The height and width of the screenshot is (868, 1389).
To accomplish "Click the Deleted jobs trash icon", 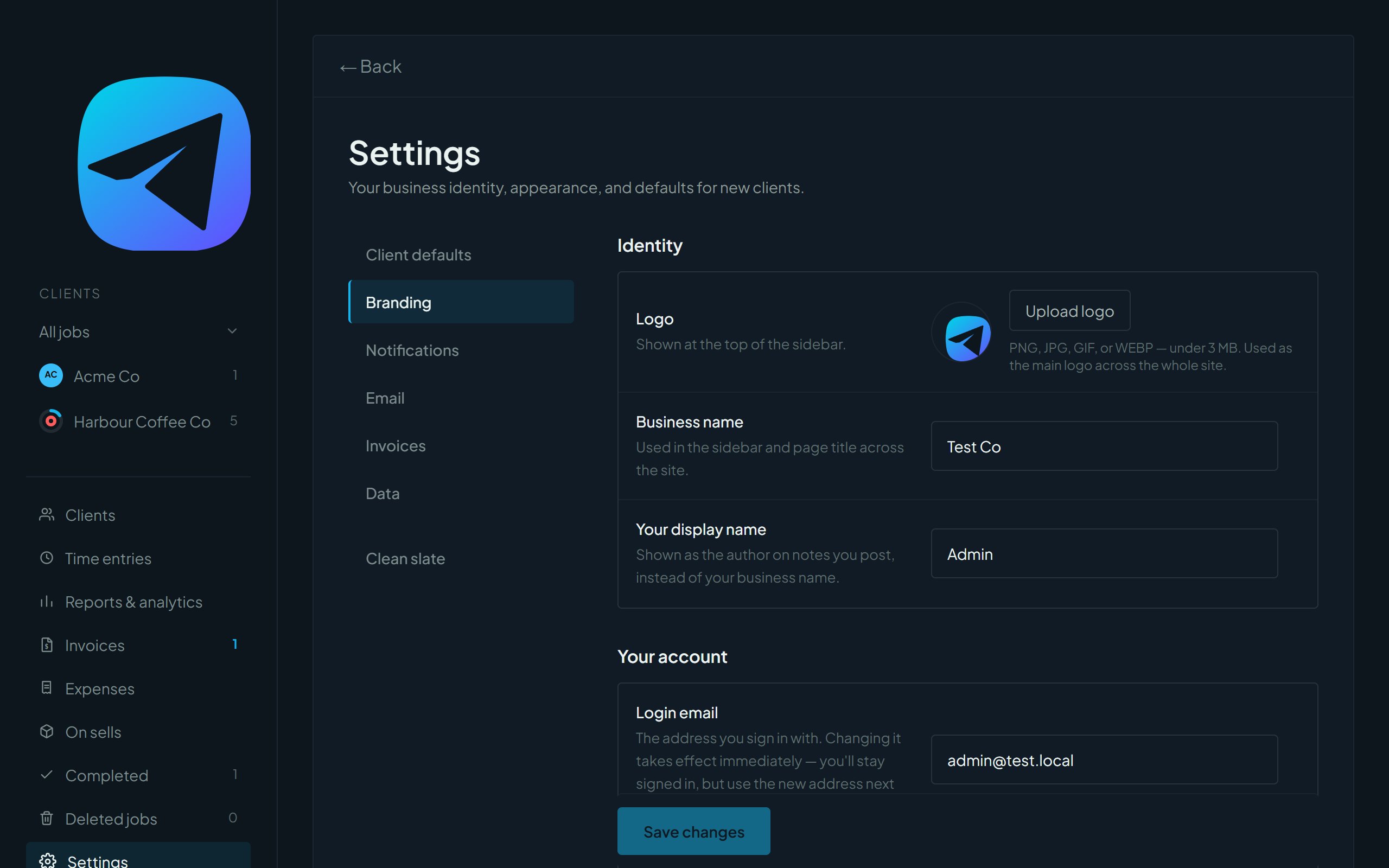I will [47, 818].
